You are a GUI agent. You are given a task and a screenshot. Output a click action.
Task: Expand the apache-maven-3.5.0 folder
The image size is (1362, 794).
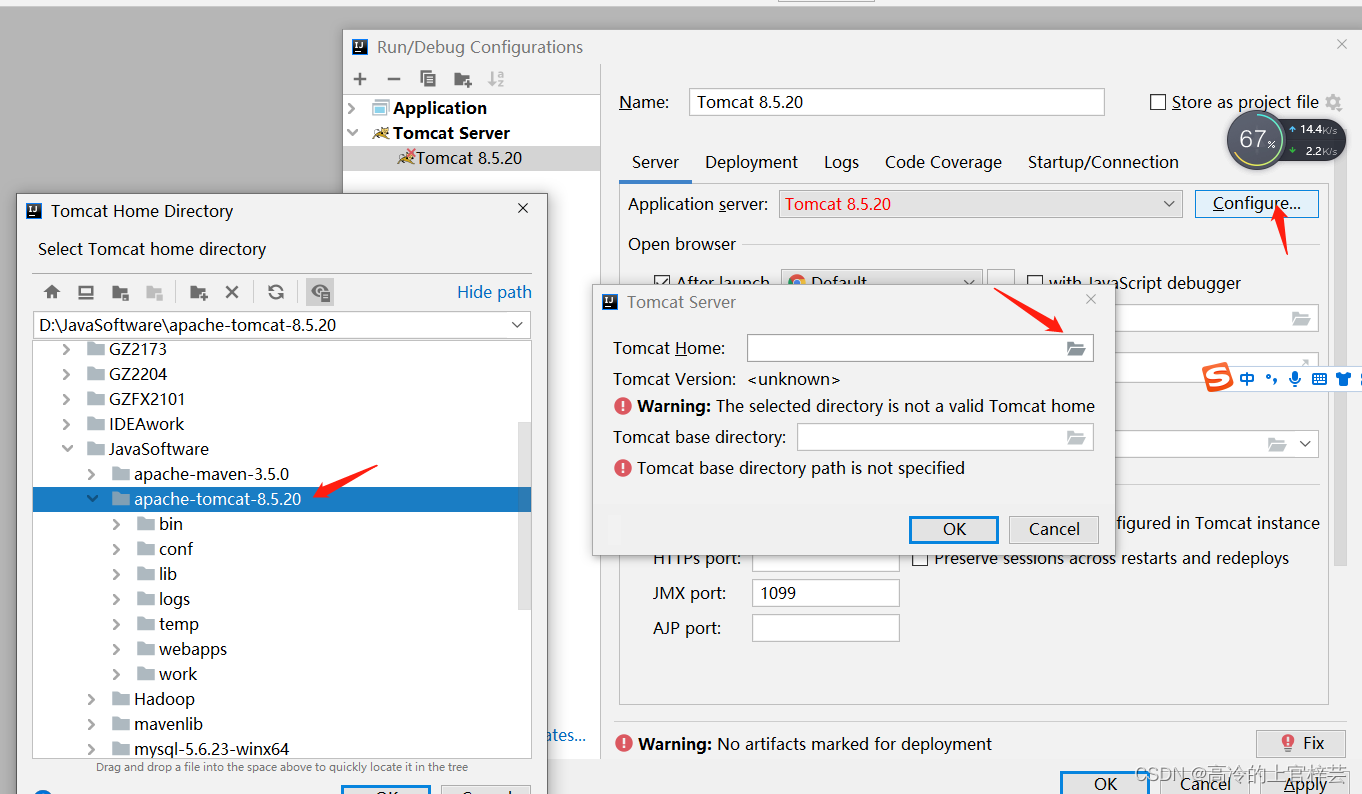(x=92, y=474)
